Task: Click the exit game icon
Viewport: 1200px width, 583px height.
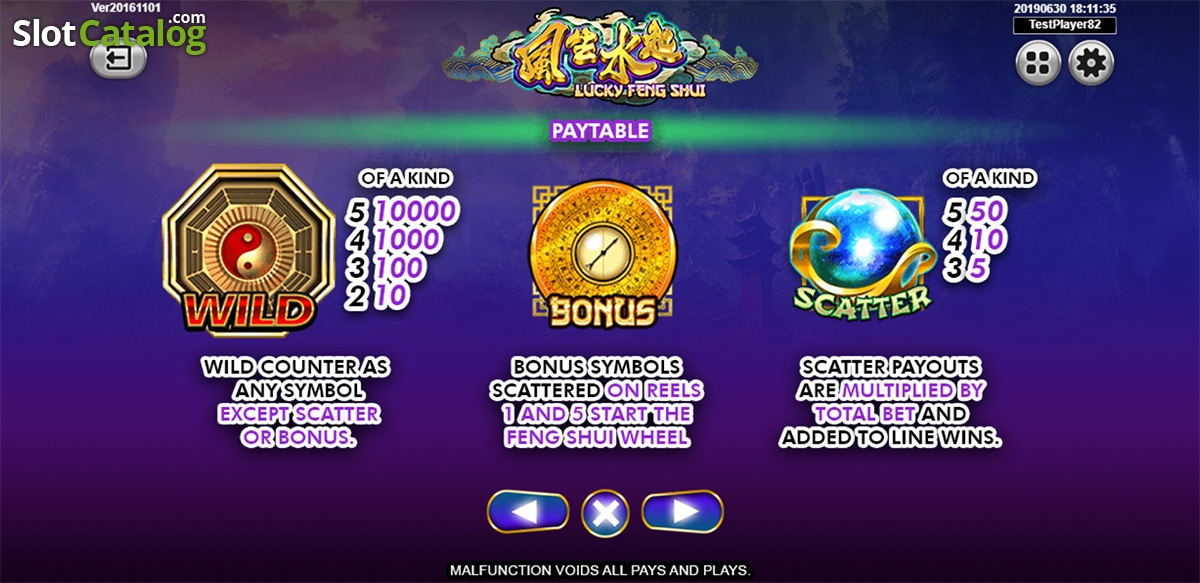Action: tap(119, 59)
